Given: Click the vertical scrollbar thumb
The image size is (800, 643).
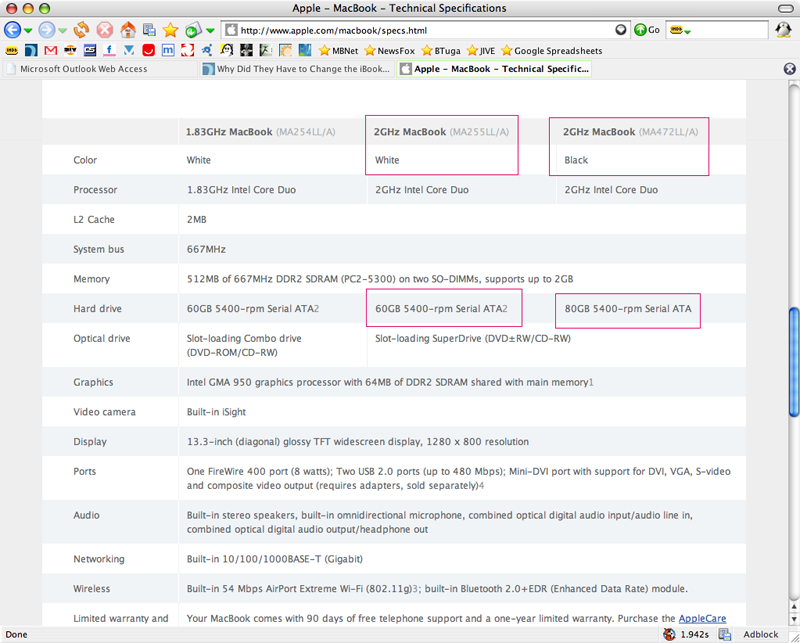Looking at the screenshot, I should (794, 362).
